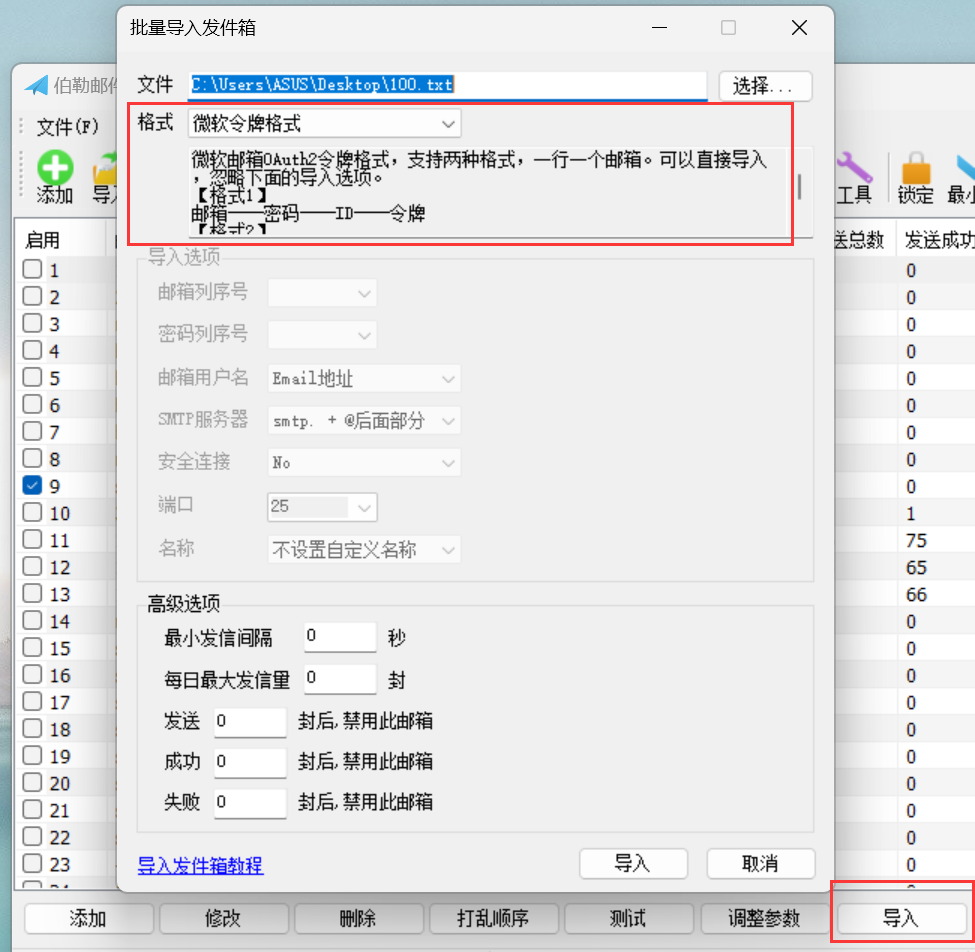Open the 导入发件箱教程 tutorial link

coord(200,865)
